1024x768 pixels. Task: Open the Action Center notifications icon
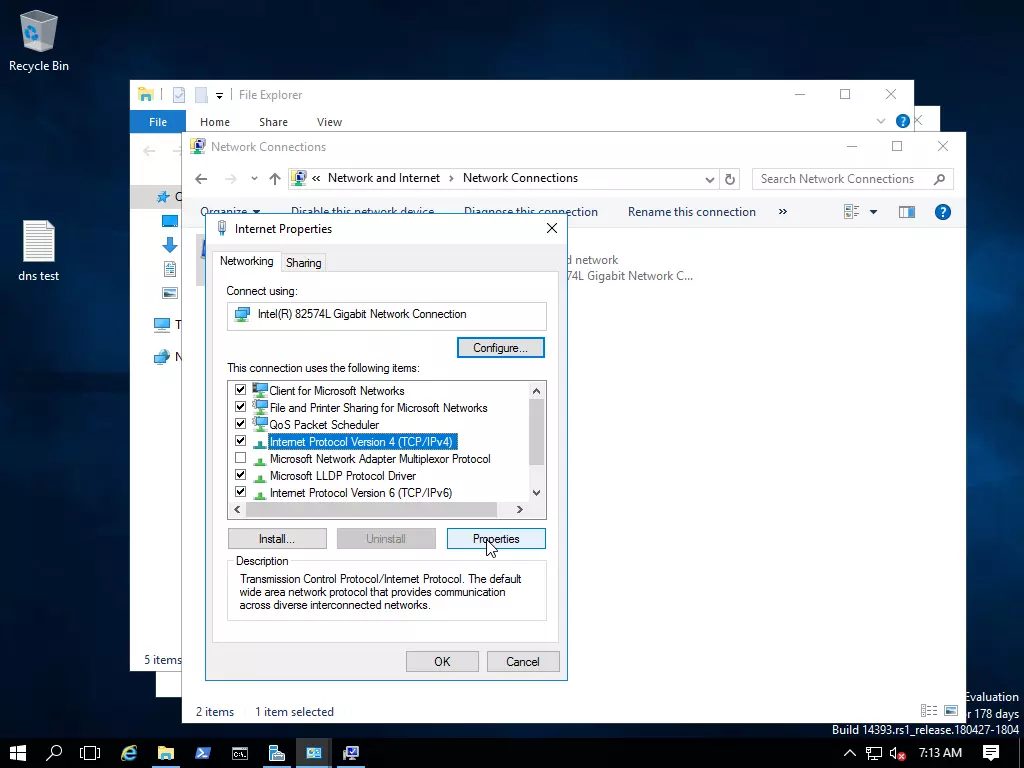[991, 753]
